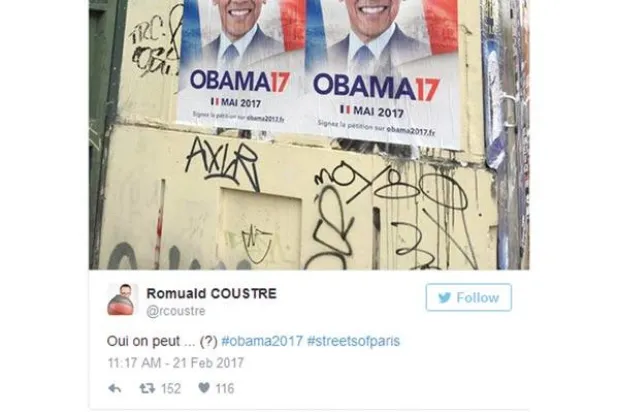Open the #streetsofparis hashtag
618x412 pixels.
(354, 341)
